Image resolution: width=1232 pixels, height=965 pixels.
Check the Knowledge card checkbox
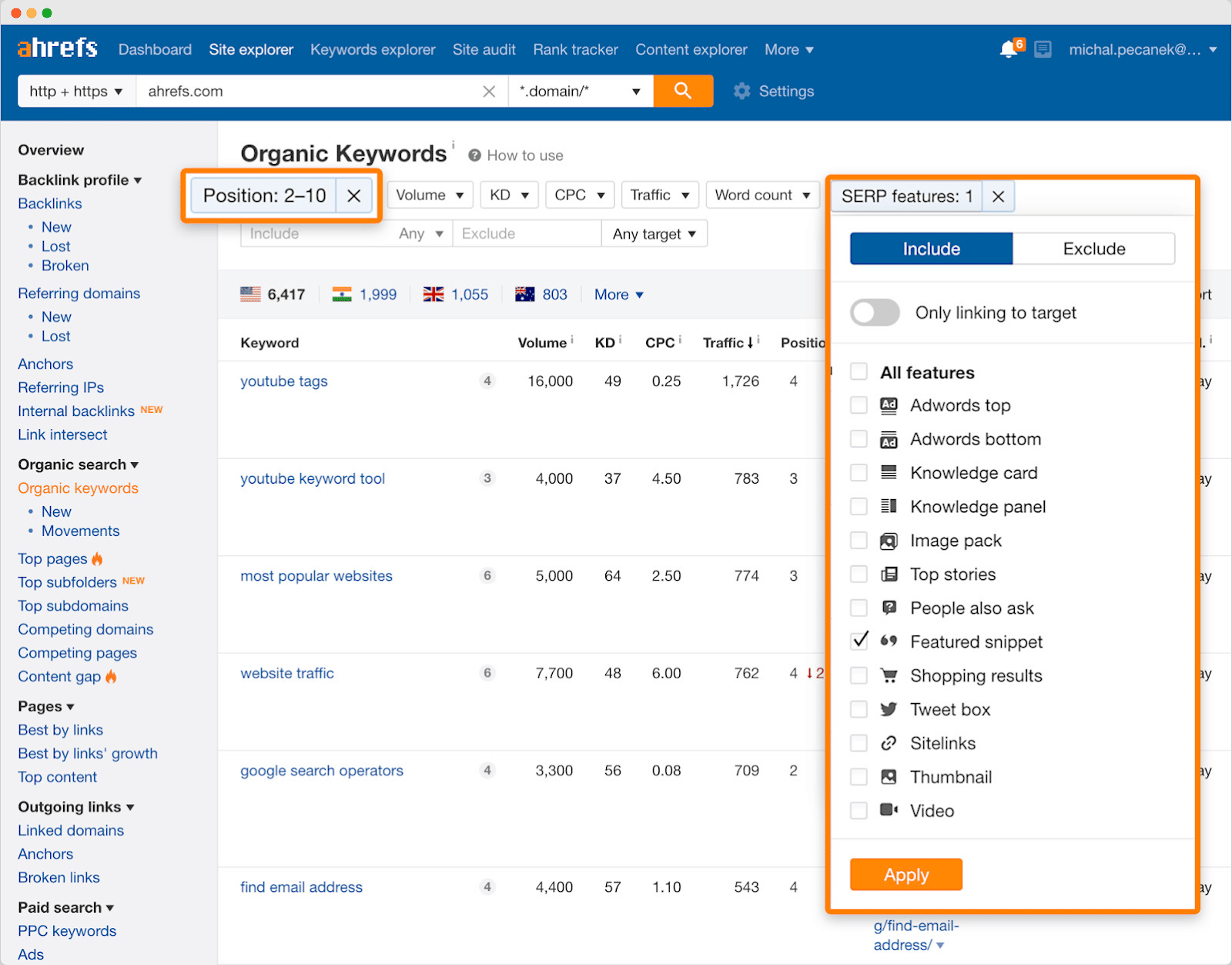click(x=859, y=473)
